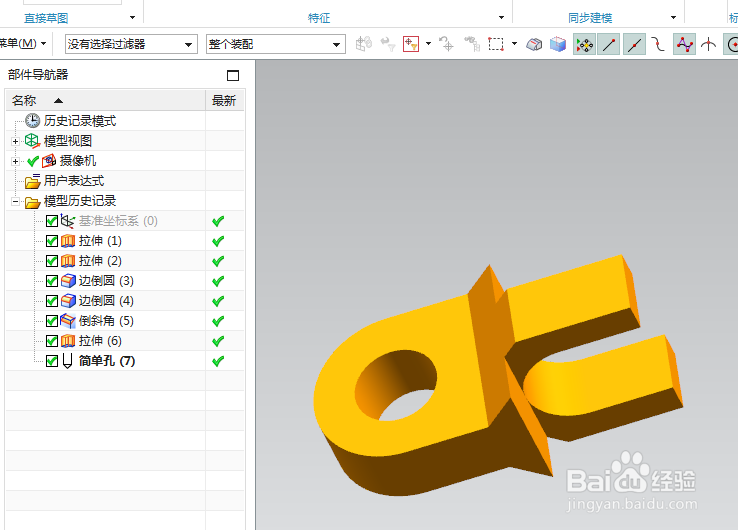Screen dimensions: 738x530
Task: Uncheck the 拉伸 (2) checkbox
Action: [x=52, y=261]
